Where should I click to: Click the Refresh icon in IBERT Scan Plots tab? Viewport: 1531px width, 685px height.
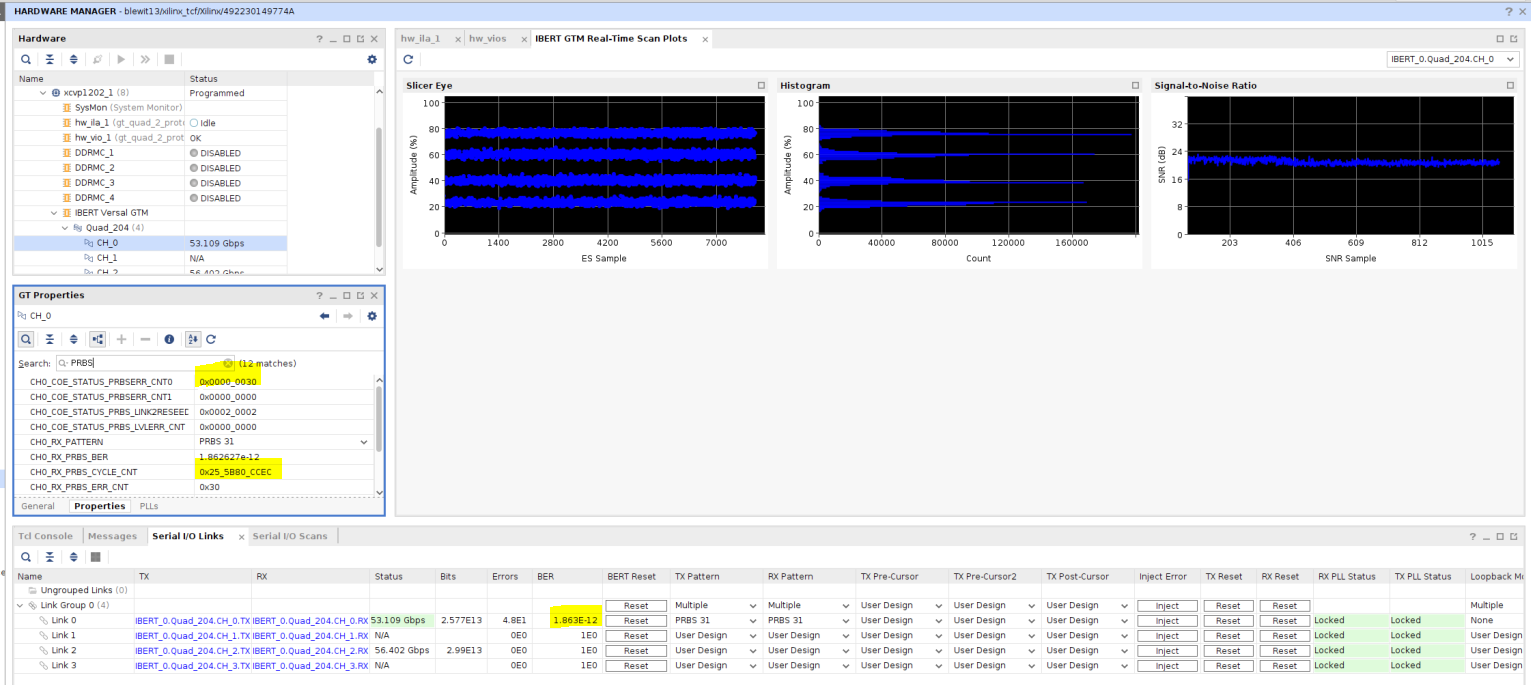click(x=408, y=59)
